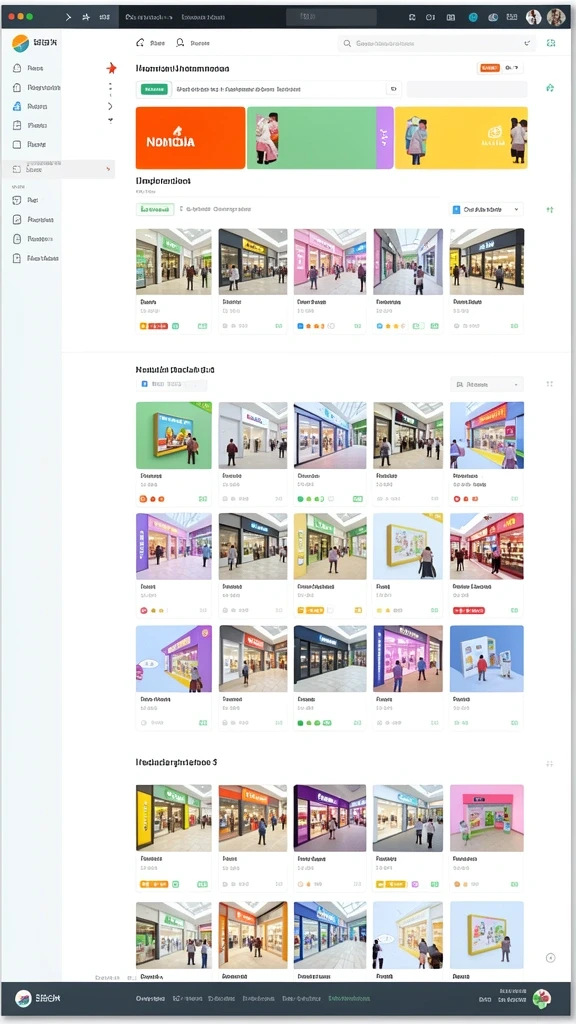576x1024 pixels.
Task: Click the expand icon beside the second section dropdown
Action: tap(549, 384)
